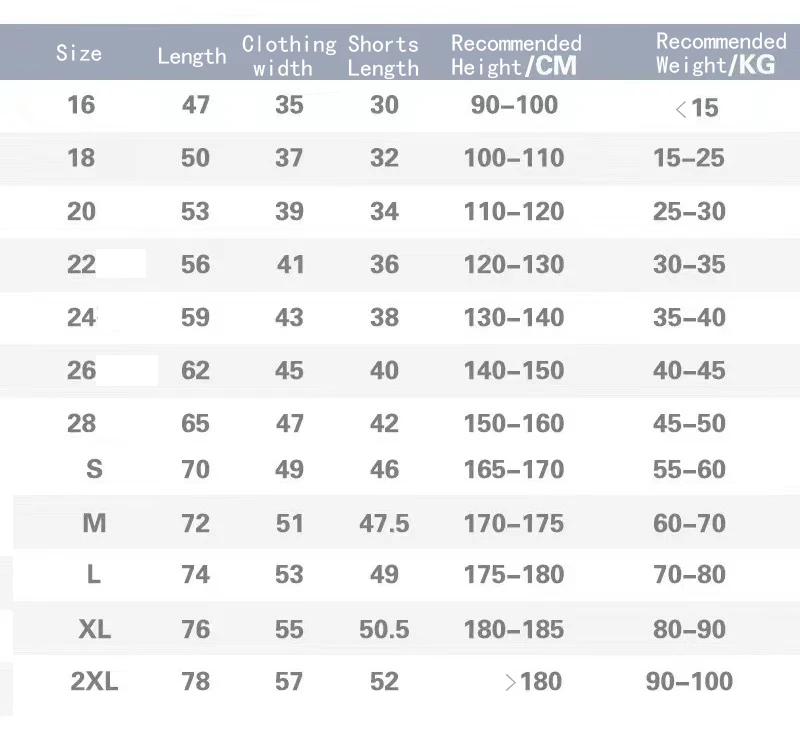800x729 pixels.
Task: Click the Clothing width header
Action: point(289,56)
